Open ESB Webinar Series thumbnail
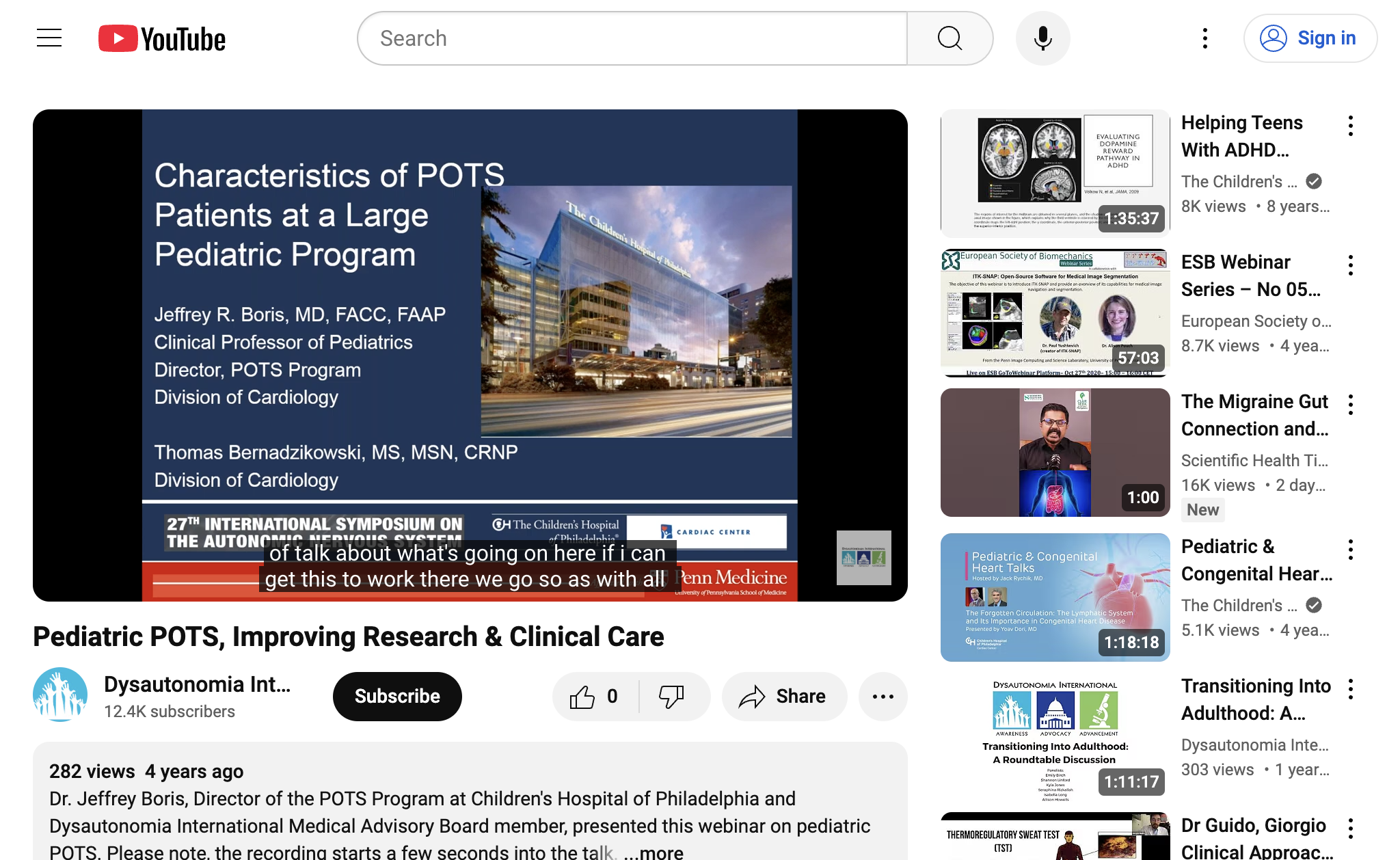Screen dimensions: 1400x860 tap(1055, 313)
